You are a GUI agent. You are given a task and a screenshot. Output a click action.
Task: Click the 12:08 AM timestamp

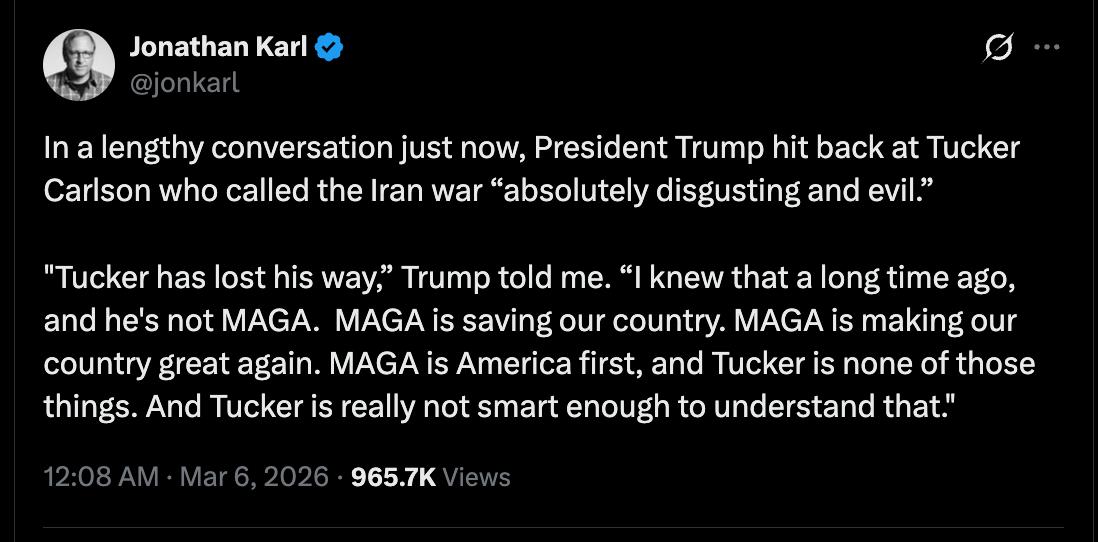[101, 477]
